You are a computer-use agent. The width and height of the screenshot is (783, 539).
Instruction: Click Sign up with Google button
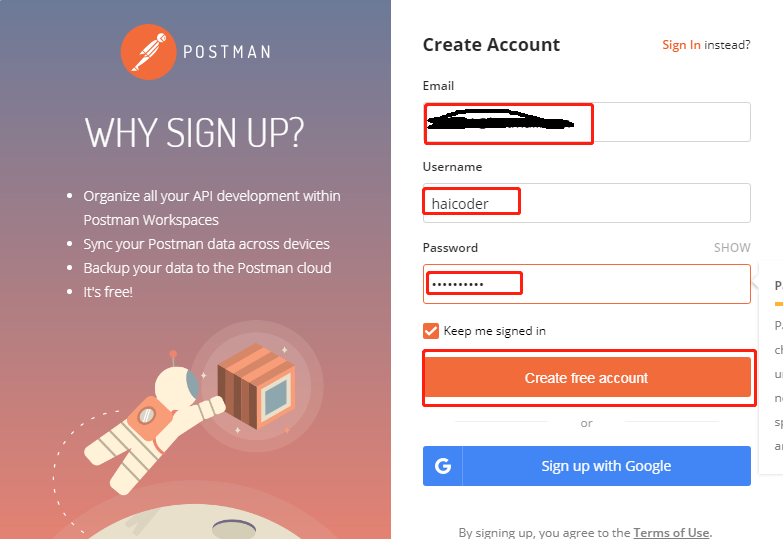587,466
